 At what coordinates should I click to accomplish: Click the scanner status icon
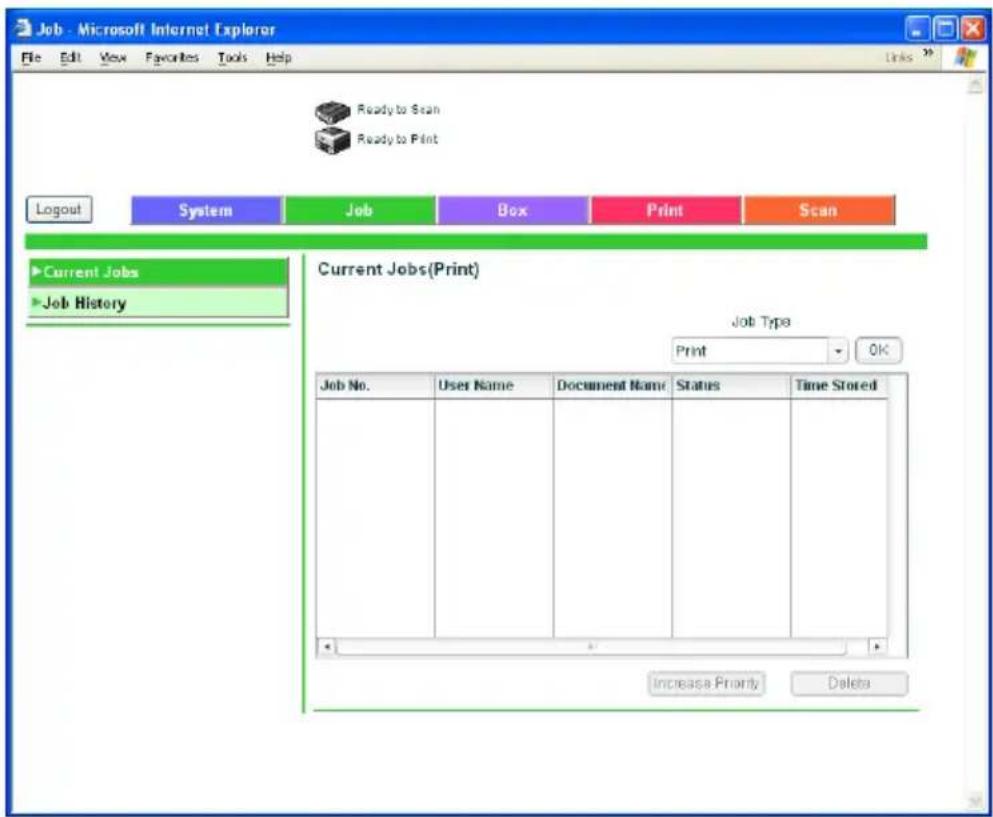point(332,112)
